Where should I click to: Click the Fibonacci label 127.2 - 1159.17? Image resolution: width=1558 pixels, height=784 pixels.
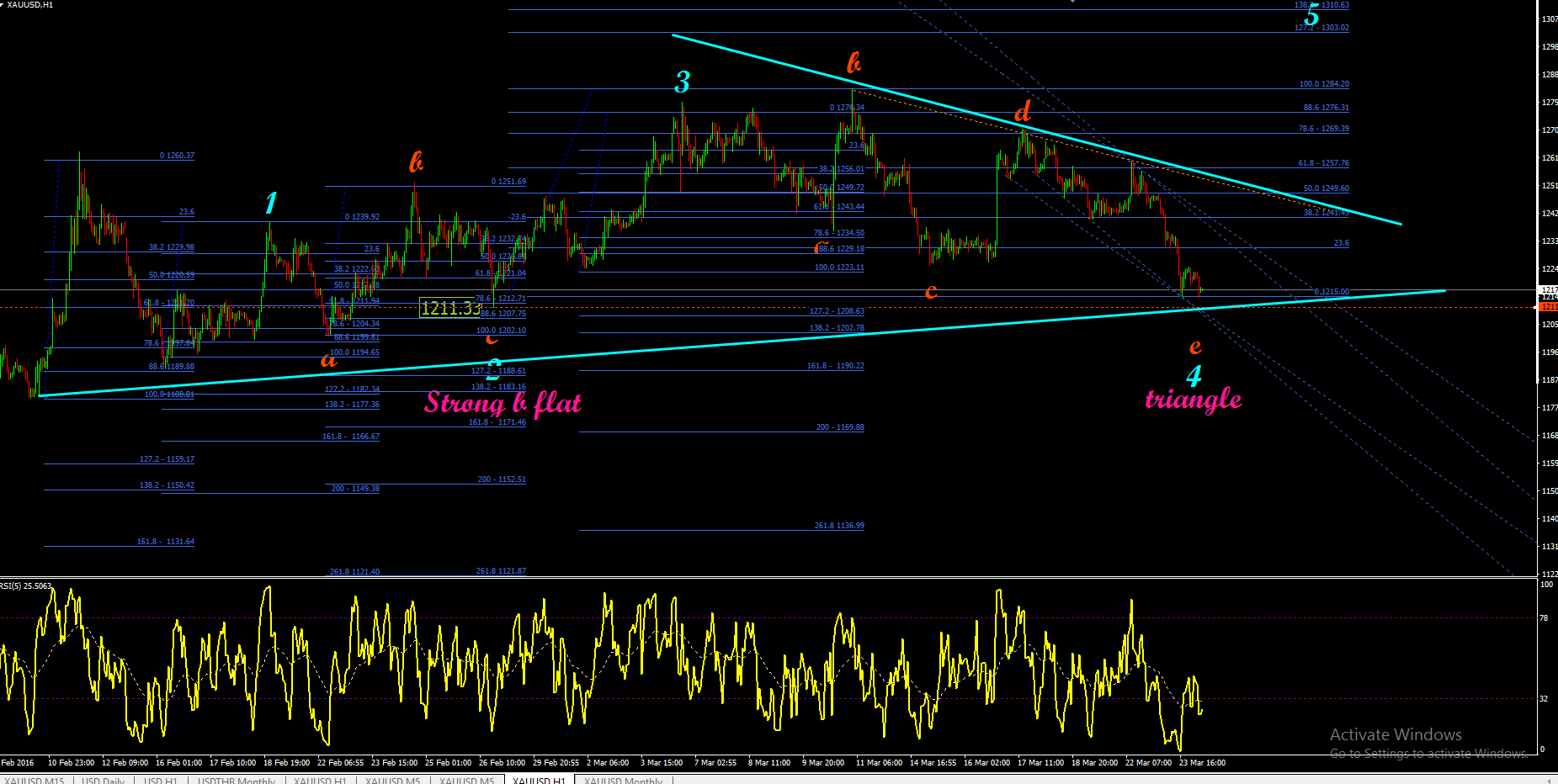click(x=167, y=459)
